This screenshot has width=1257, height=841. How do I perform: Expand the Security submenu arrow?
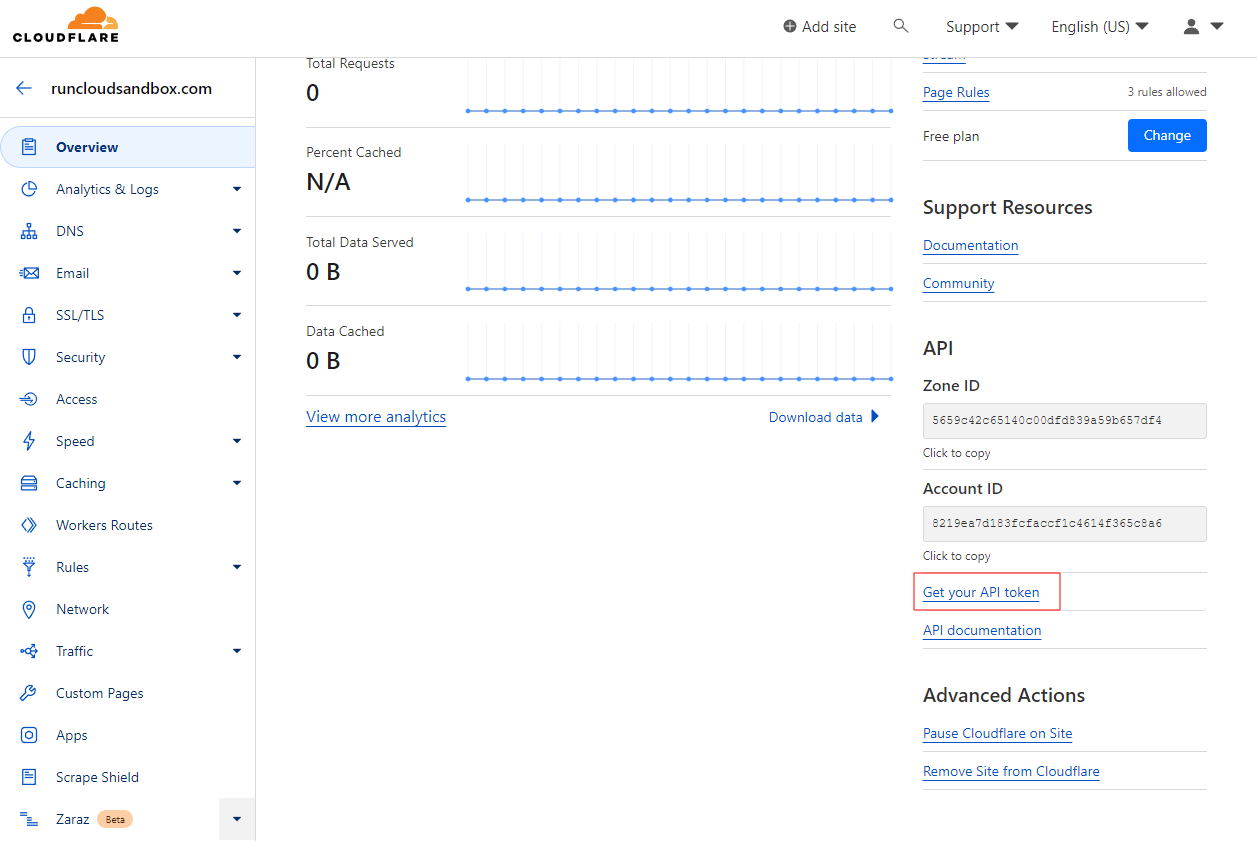(237, 357)
